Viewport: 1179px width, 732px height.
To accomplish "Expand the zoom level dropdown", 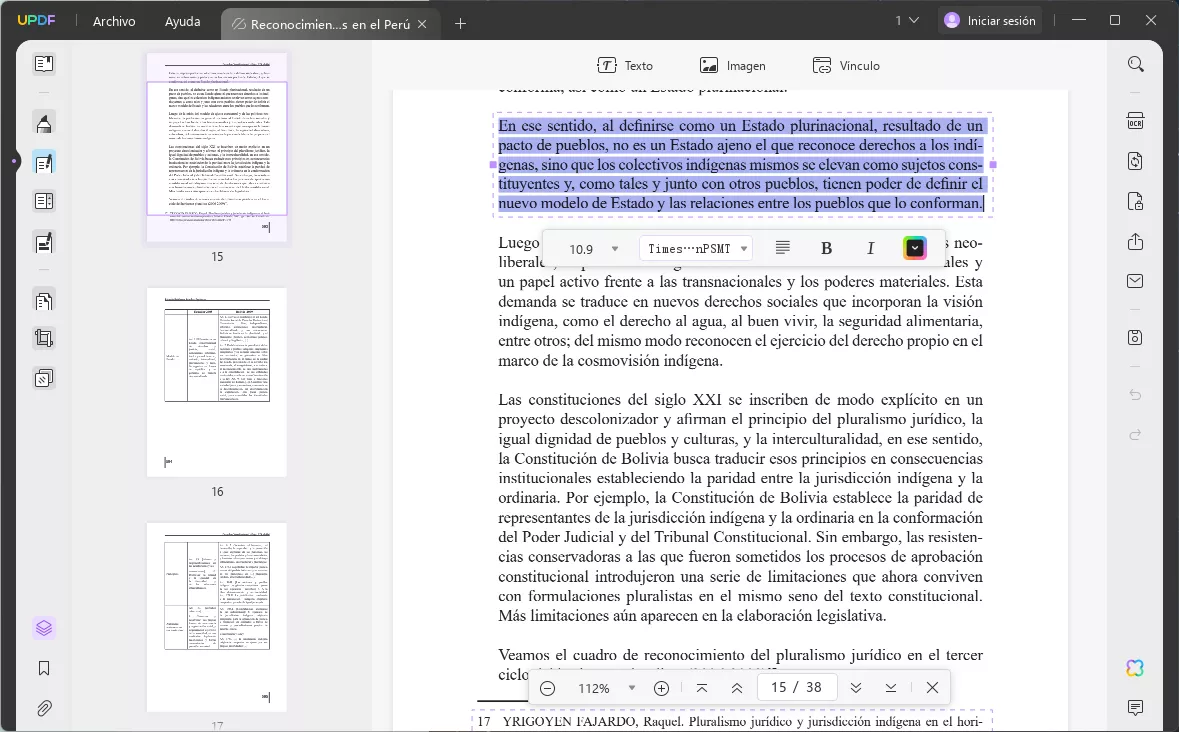I will click(632, 688).
